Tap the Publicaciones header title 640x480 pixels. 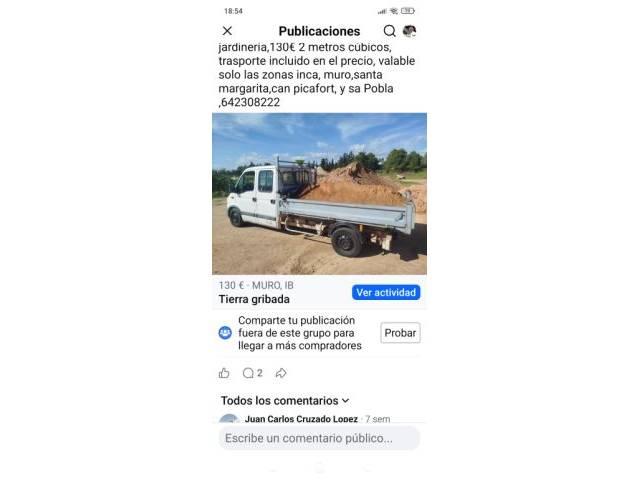[319, 31]
